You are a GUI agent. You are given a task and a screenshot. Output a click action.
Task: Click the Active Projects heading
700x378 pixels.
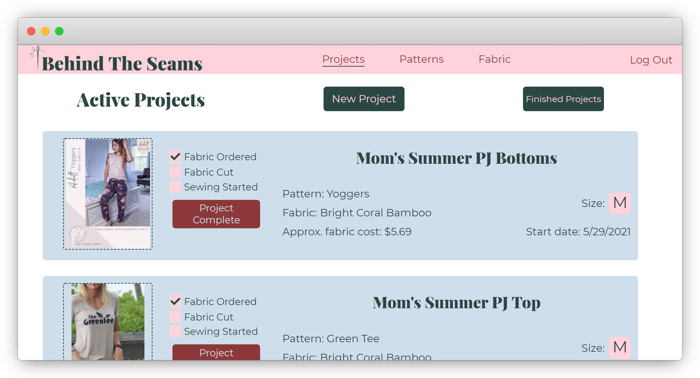(x=141, y=100)
